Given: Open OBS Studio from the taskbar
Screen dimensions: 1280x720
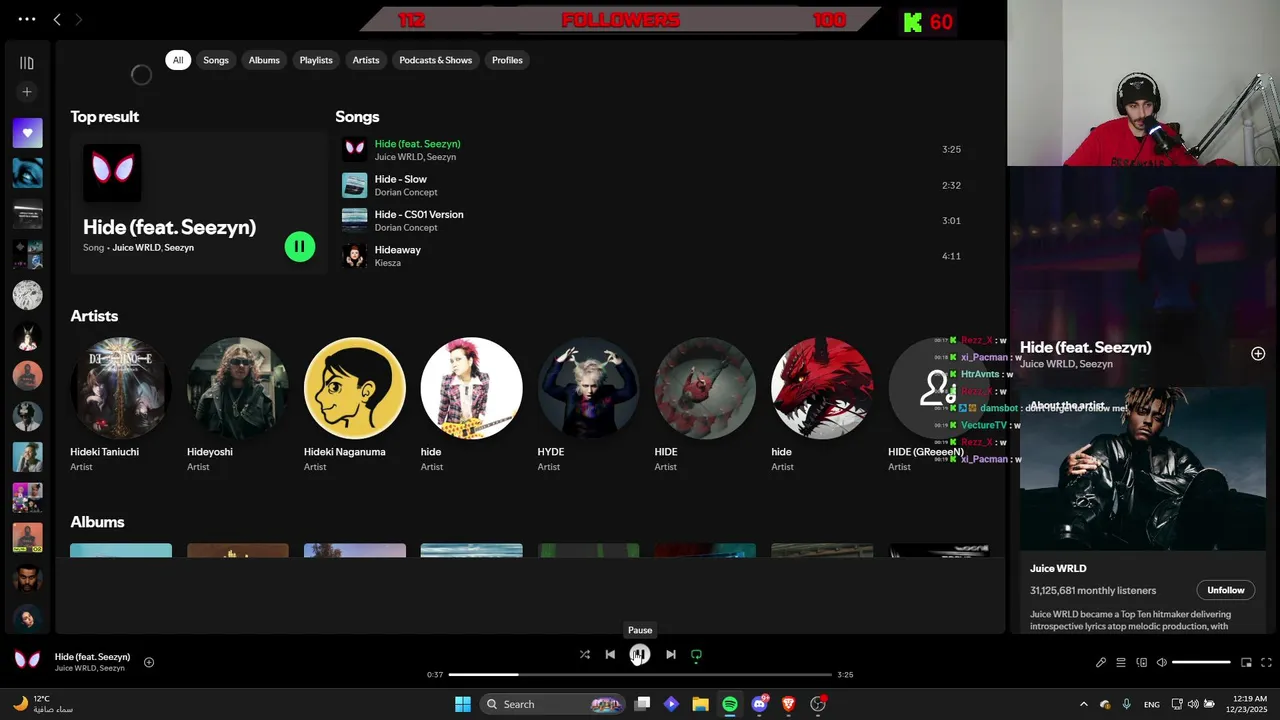Looking at the screenshot, I should click(x=818, y=704).
